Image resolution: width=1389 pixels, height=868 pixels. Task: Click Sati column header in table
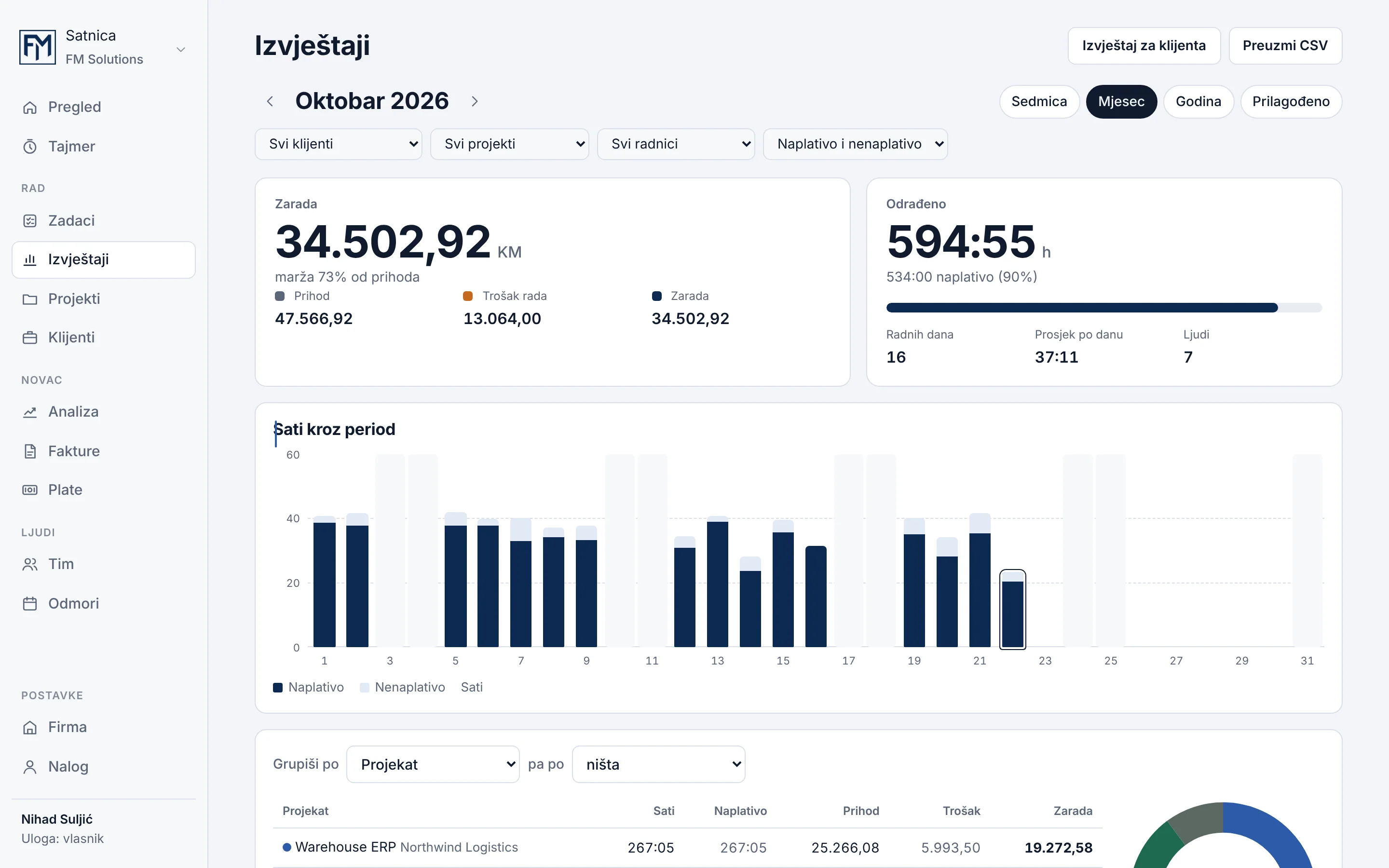(x=664, y=811)
